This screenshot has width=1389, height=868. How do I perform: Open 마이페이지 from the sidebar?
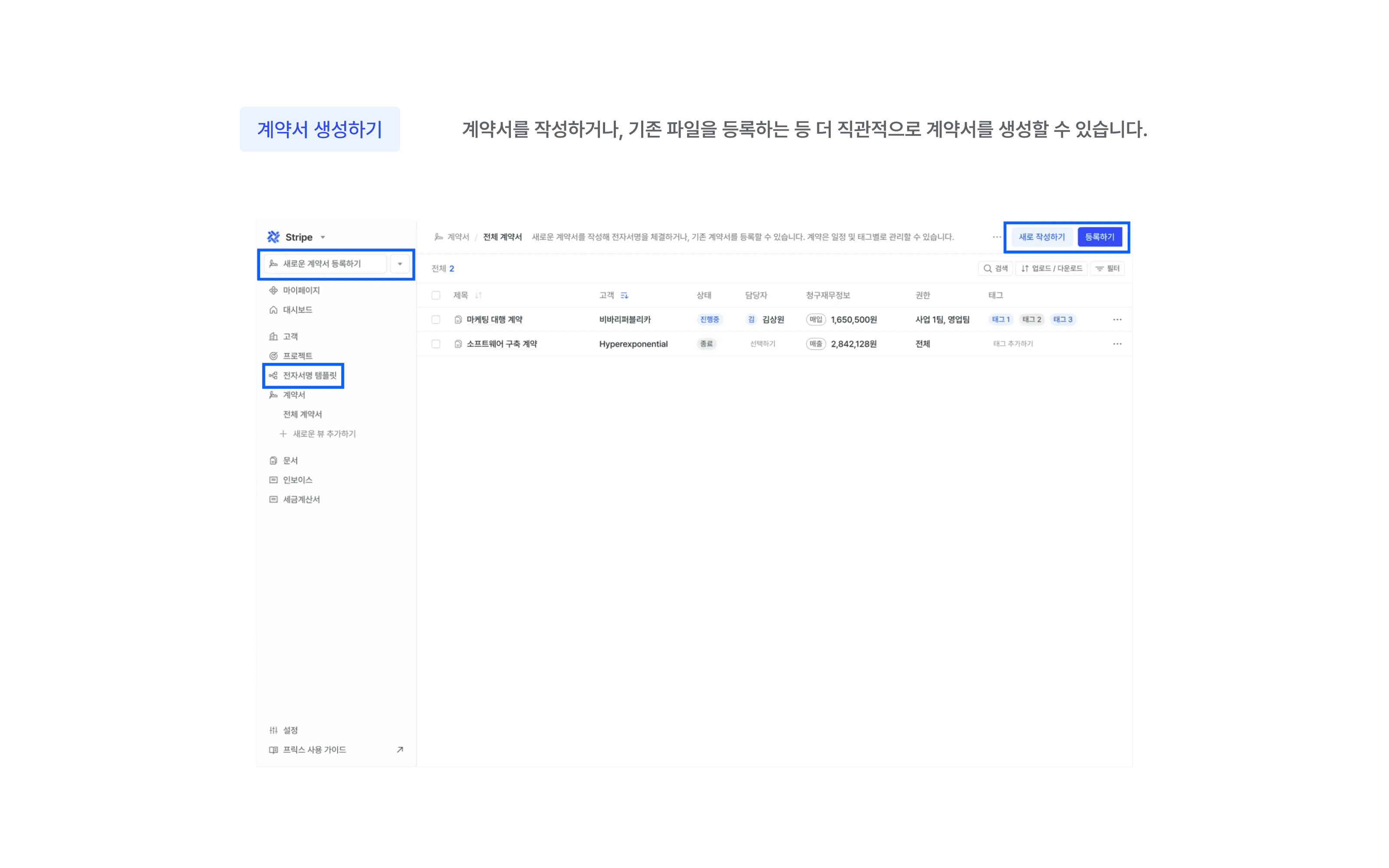tap(301, 290)
